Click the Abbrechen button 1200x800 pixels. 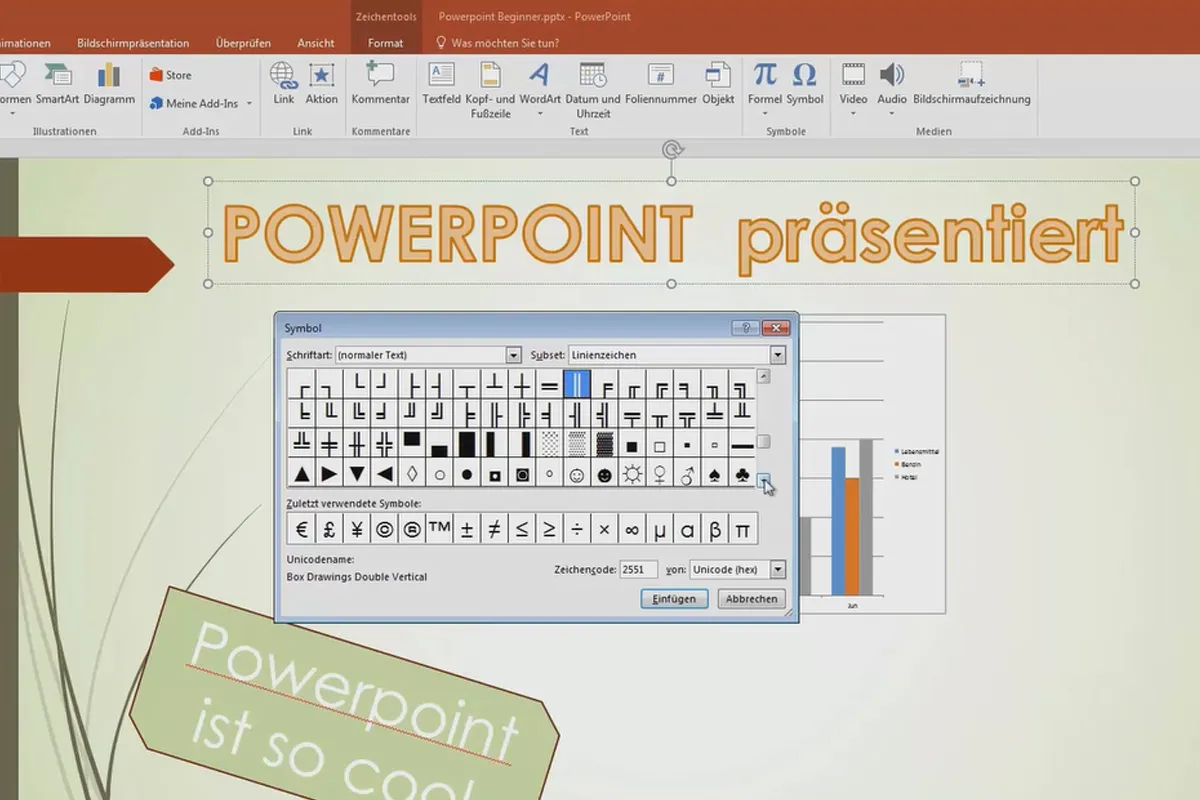coord(752,599)
